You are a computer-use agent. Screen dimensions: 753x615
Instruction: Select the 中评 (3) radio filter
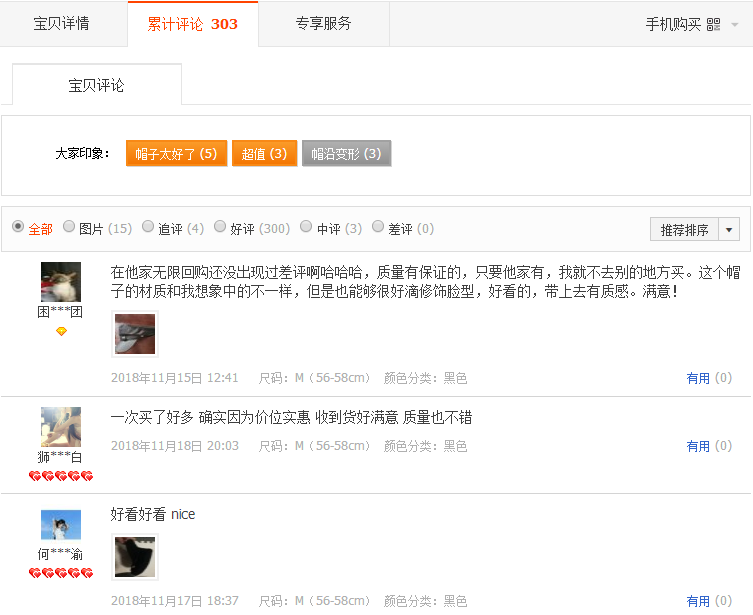[x=306, y=226]
